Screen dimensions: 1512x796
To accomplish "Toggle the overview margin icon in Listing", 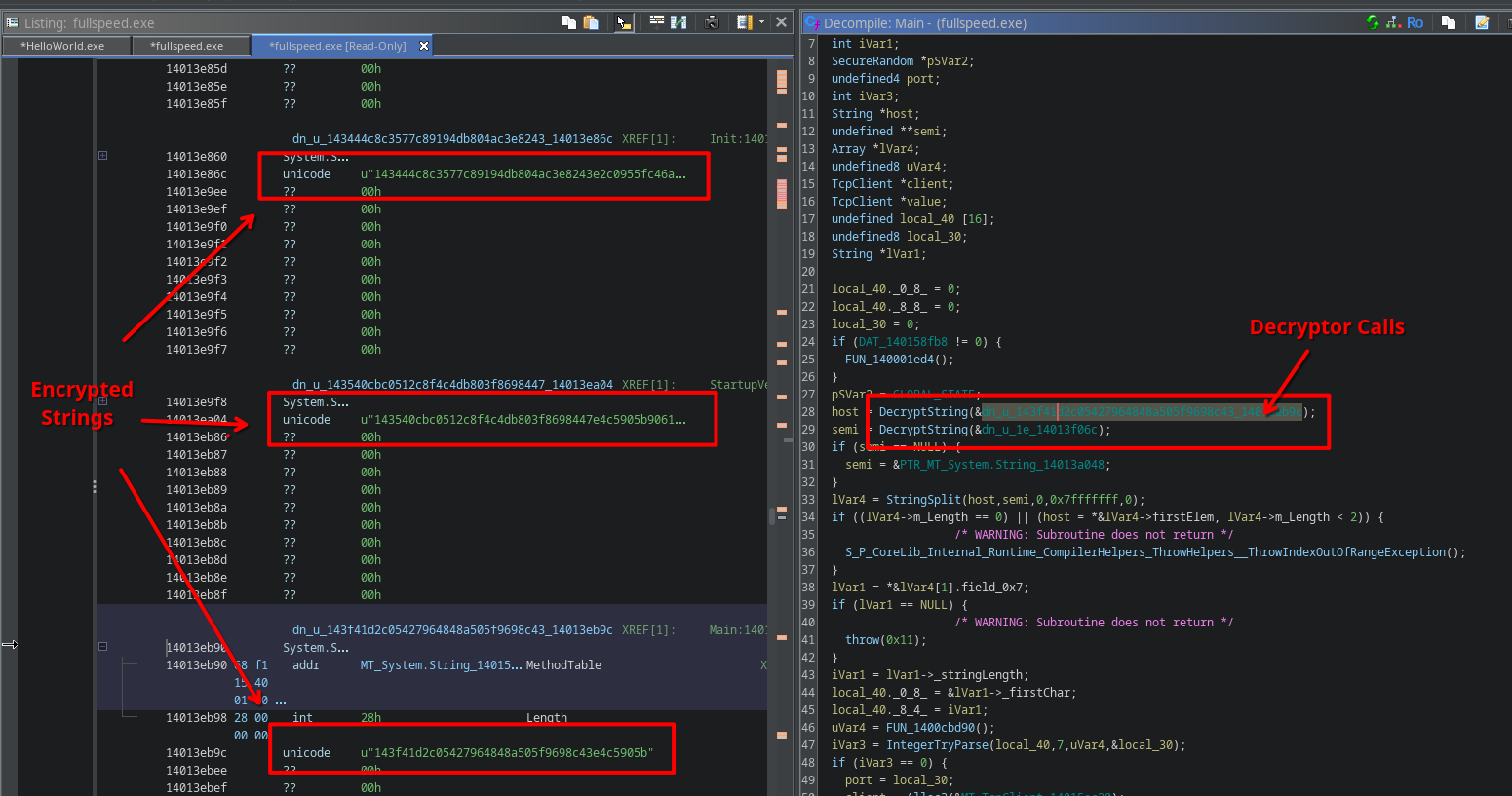I will coord(745,22).
